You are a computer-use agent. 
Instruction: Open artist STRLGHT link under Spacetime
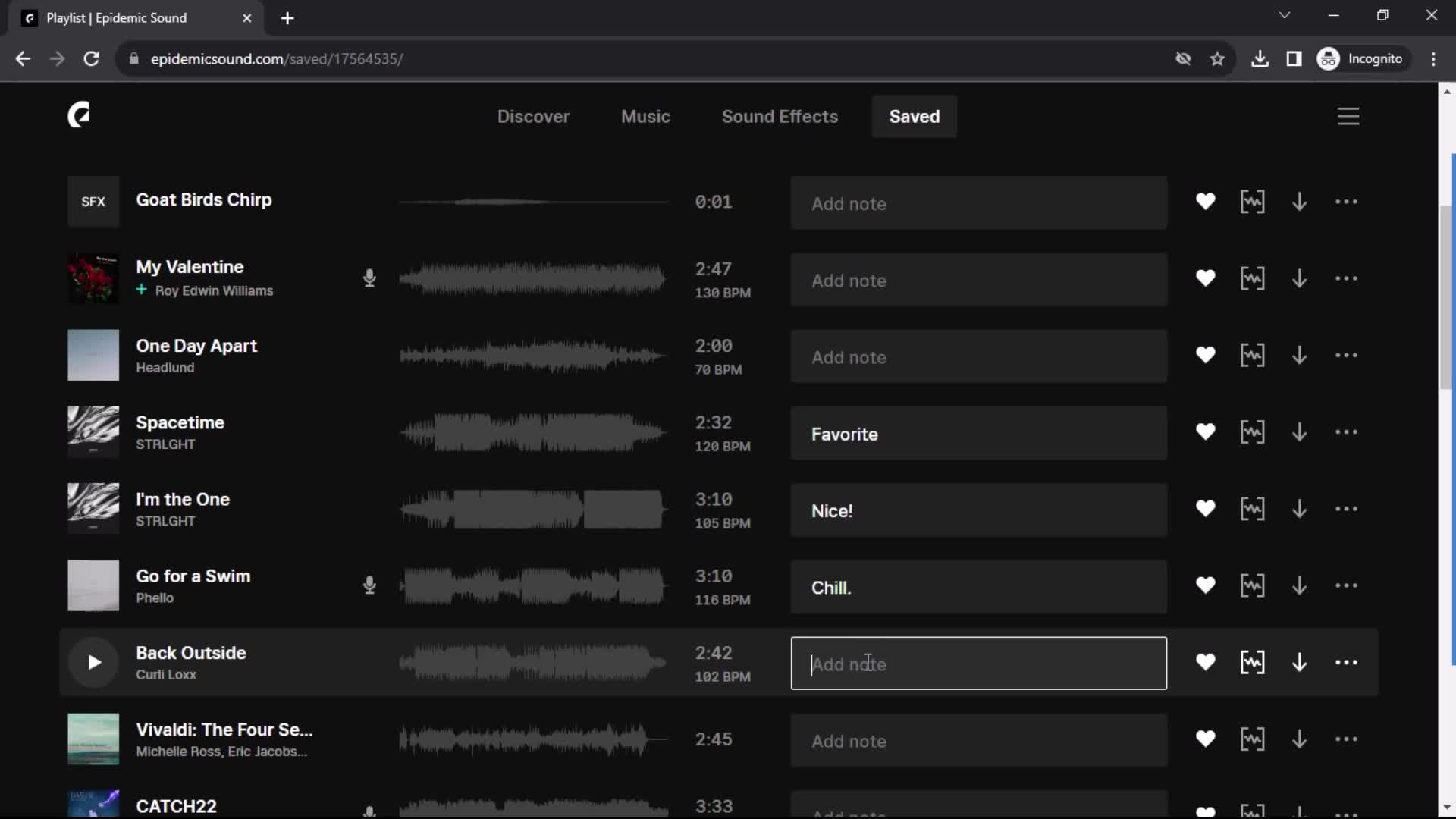pyautogui.click(x=165, y=444)
